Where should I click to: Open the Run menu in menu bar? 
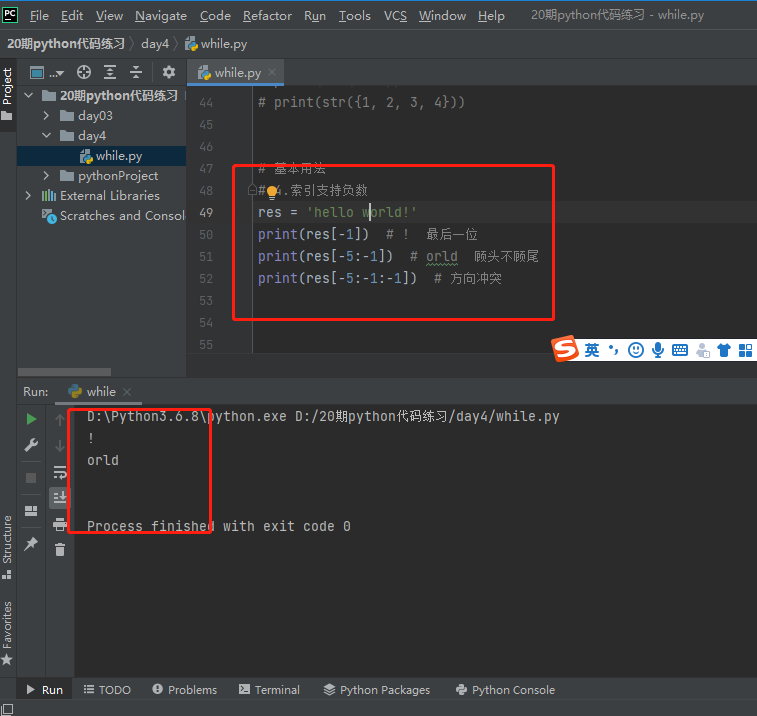pyautogui.click(x=315, y=16)
